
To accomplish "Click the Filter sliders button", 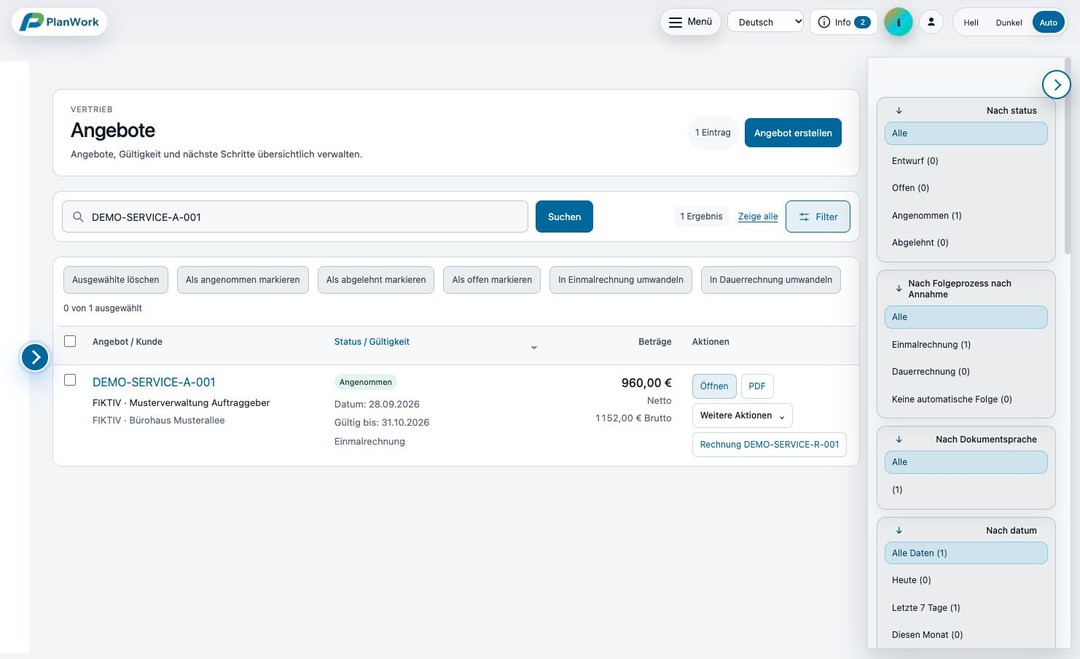I will [818, 216].
